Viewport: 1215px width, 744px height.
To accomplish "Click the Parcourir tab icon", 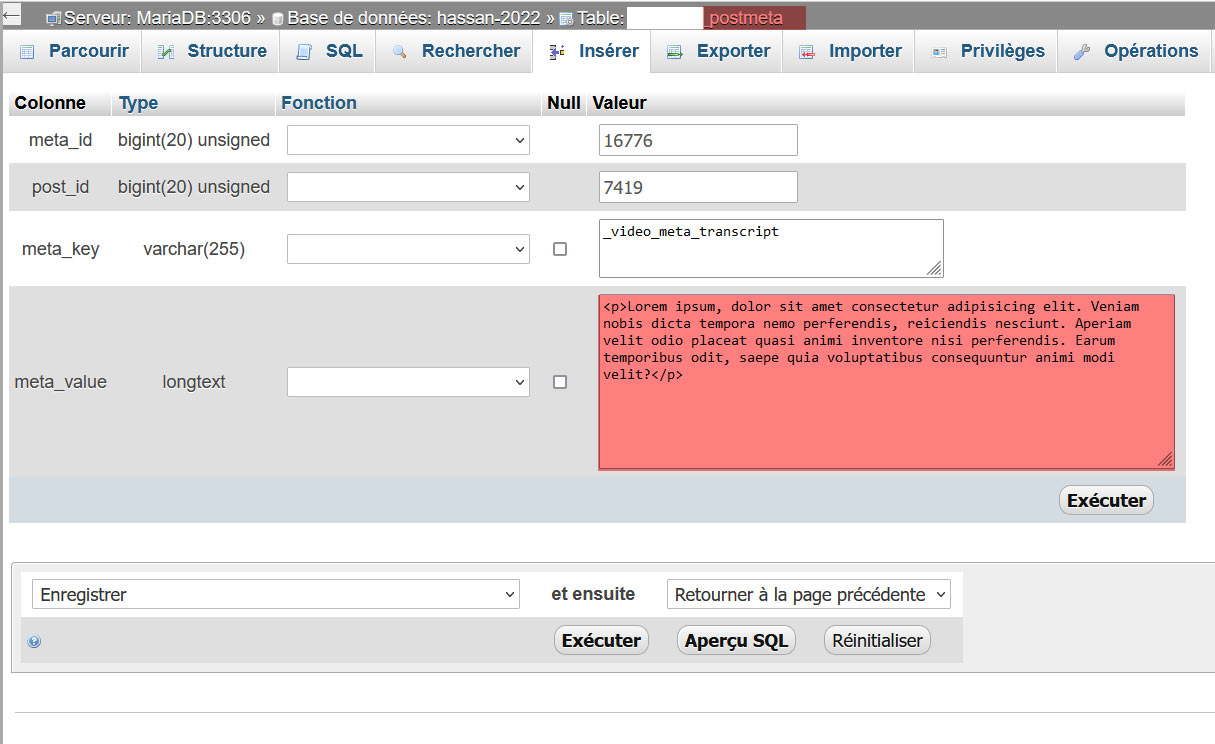I will click(27, 52).
